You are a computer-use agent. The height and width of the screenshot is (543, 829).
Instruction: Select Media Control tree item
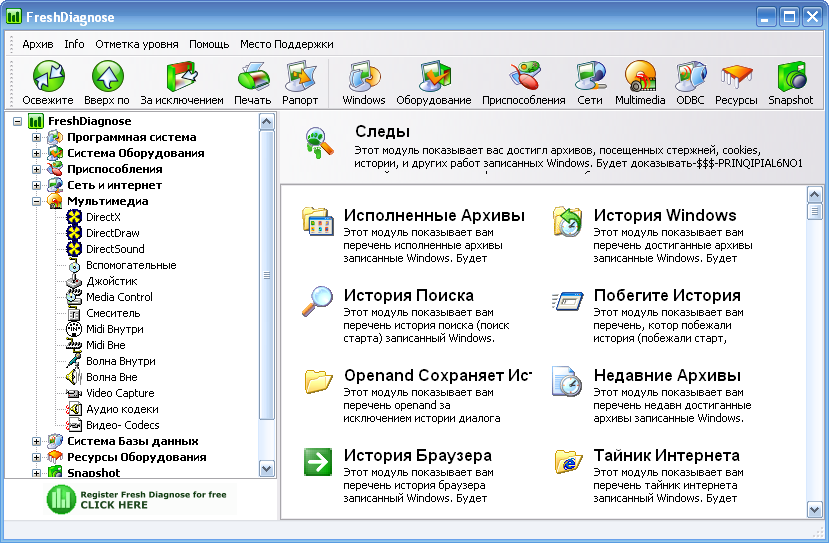point(119,297)
